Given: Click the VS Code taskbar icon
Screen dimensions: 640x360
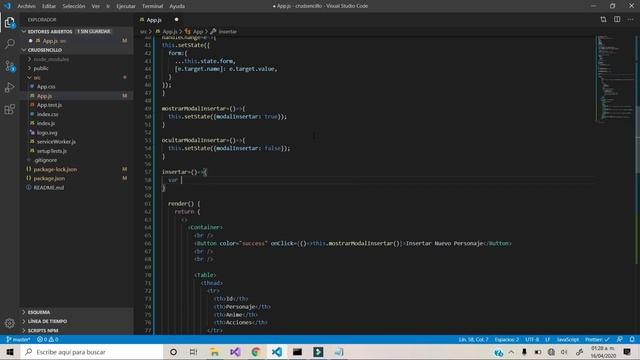Looking at the screenshot, I should point(277,352).
